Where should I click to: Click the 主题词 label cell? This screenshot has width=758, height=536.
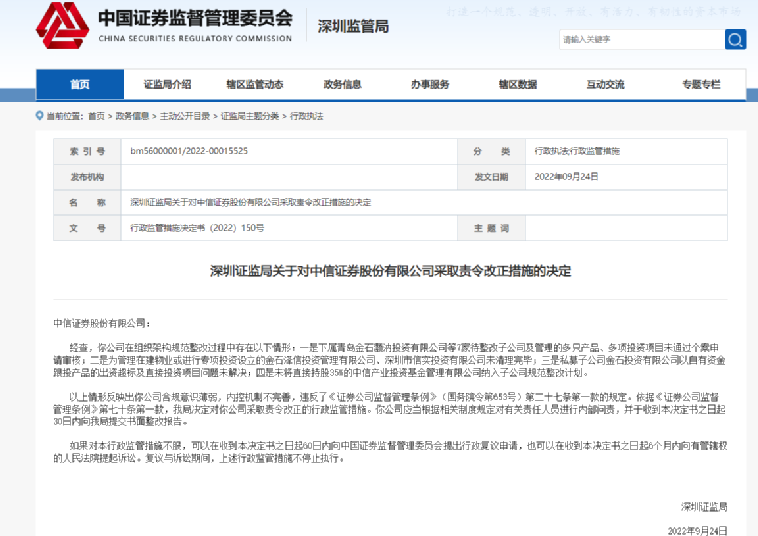(x=491, y=228)
